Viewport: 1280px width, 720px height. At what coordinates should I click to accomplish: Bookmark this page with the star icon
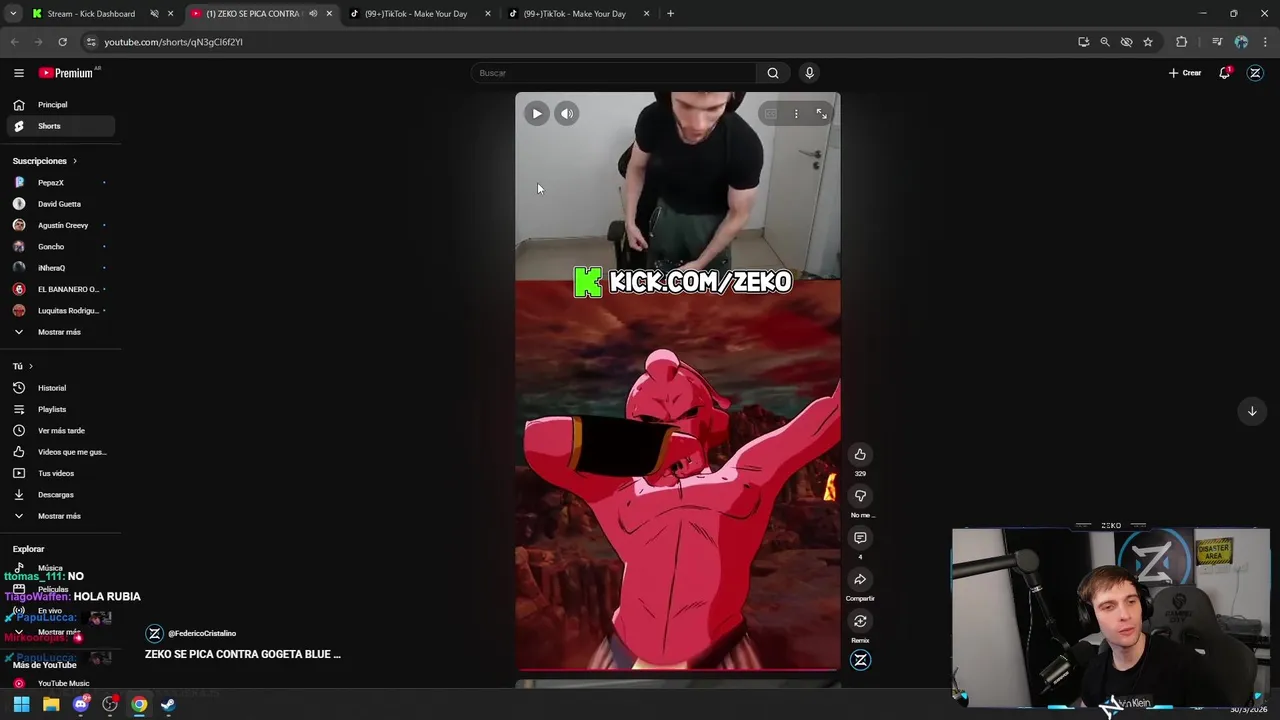[x=1148, y=42]
